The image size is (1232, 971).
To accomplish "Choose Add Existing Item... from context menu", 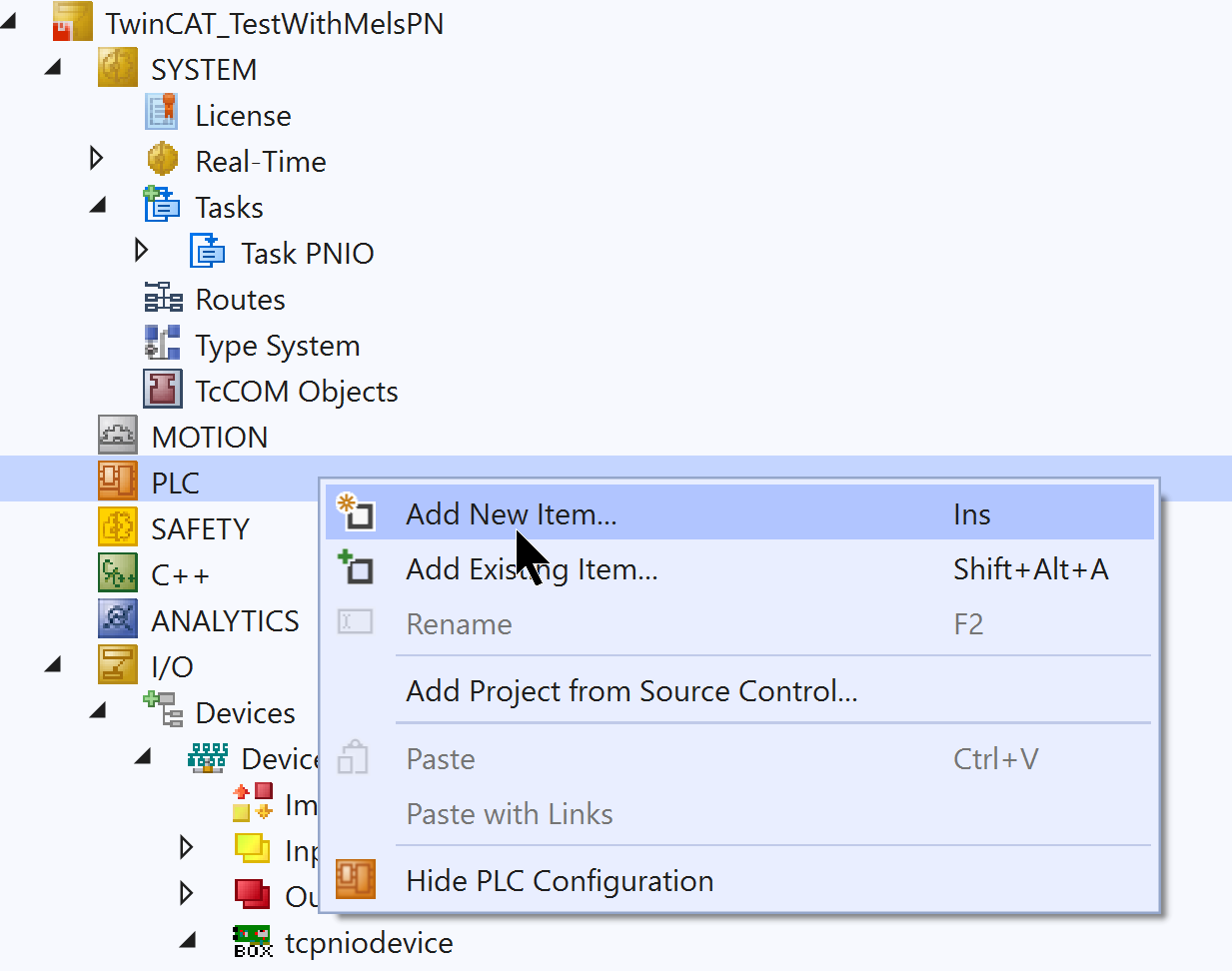I will pos(739,567).
